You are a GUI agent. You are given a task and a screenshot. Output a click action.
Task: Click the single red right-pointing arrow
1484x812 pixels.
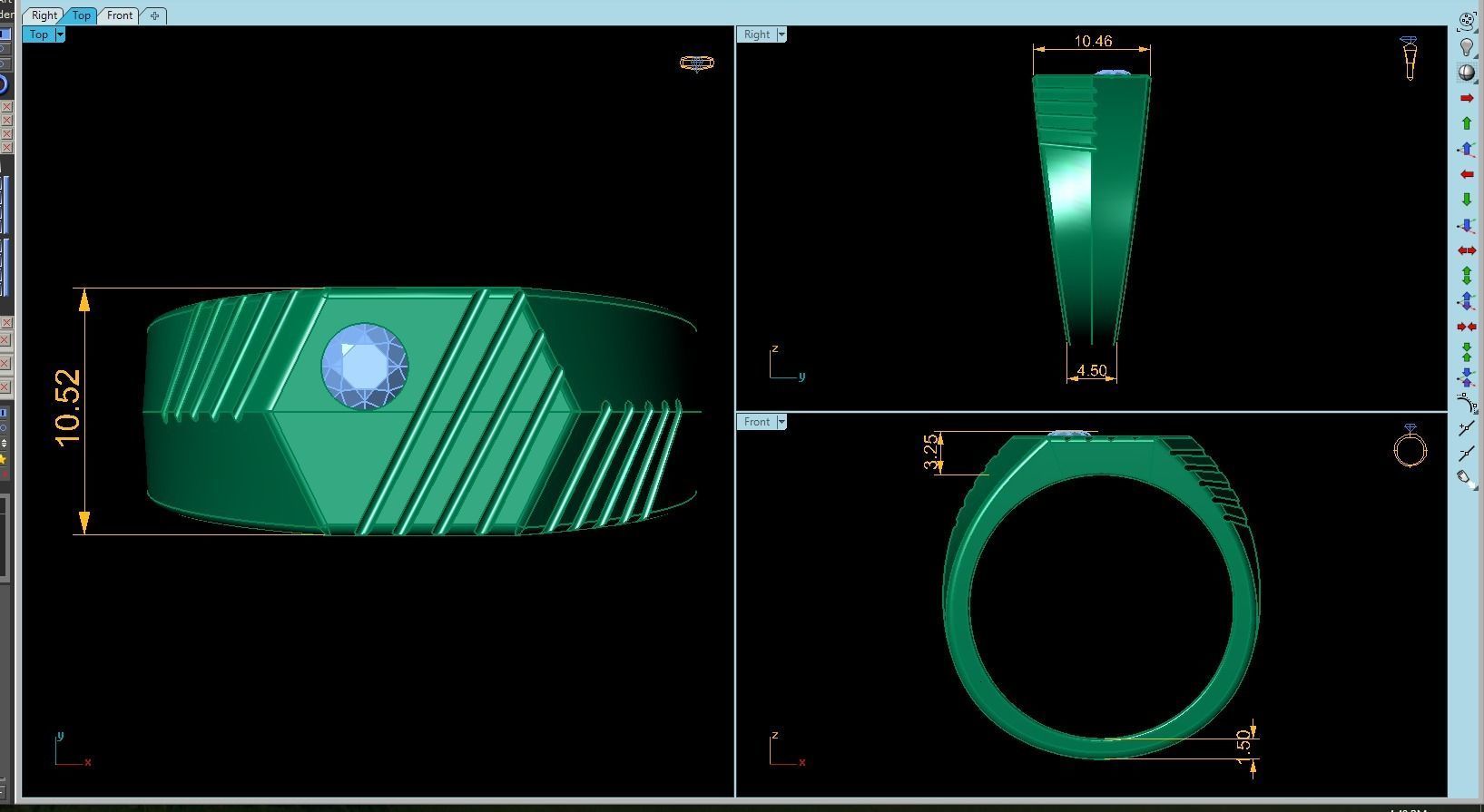[1467, 98]
